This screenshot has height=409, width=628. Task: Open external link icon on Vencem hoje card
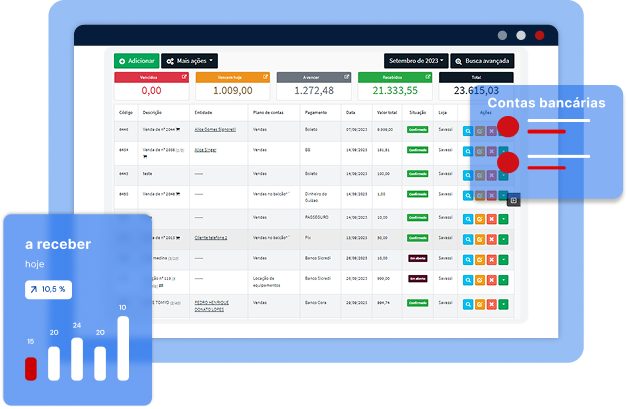pyautogui.click(x=265, y=77)
